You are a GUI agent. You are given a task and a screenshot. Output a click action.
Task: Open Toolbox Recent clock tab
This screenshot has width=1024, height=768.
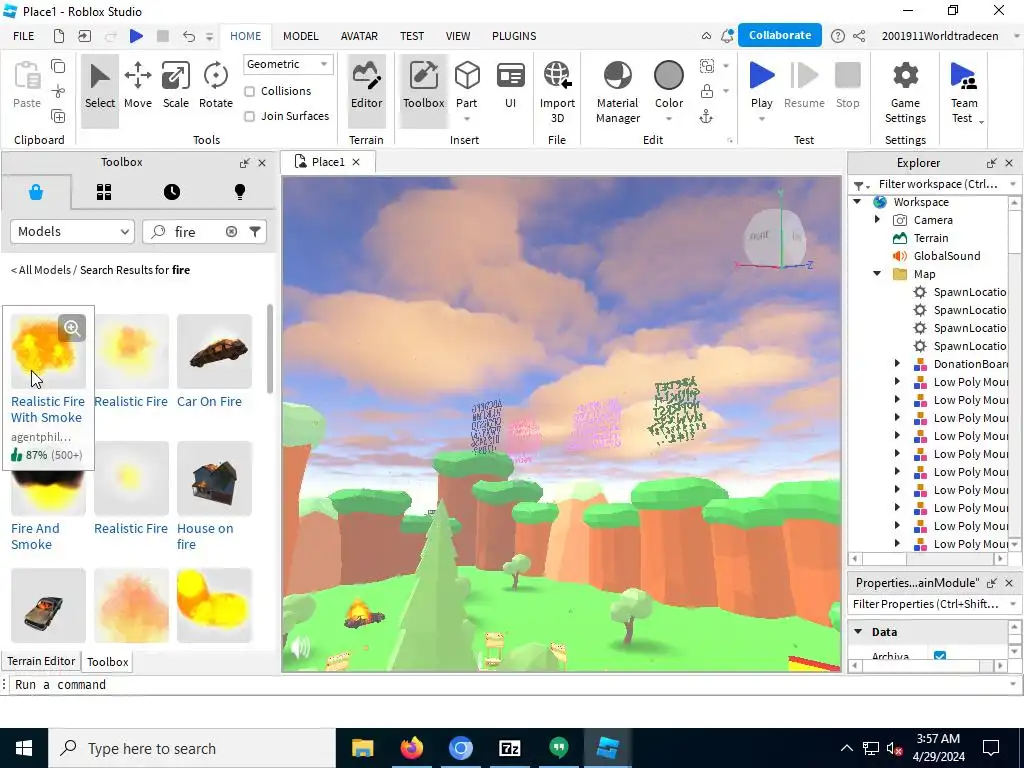point(172,192)
